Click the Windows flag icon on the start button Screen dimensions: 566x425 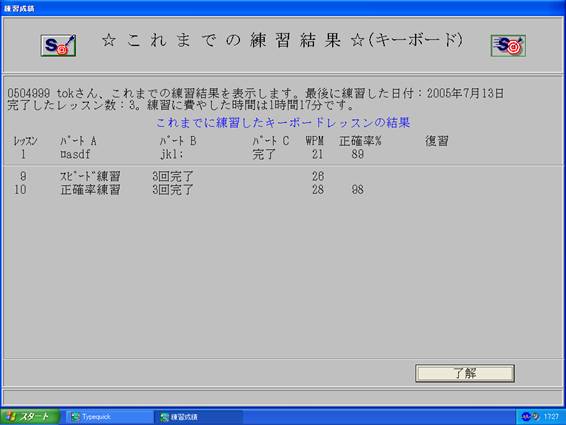coord(11,417)
